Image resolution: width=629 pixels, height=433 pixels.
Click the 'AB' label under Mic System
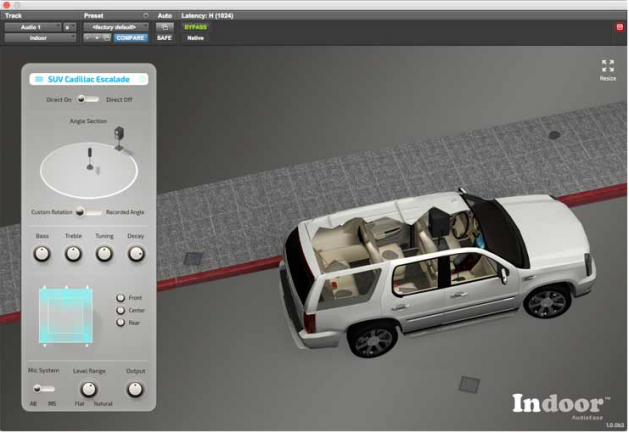point(33,404)
